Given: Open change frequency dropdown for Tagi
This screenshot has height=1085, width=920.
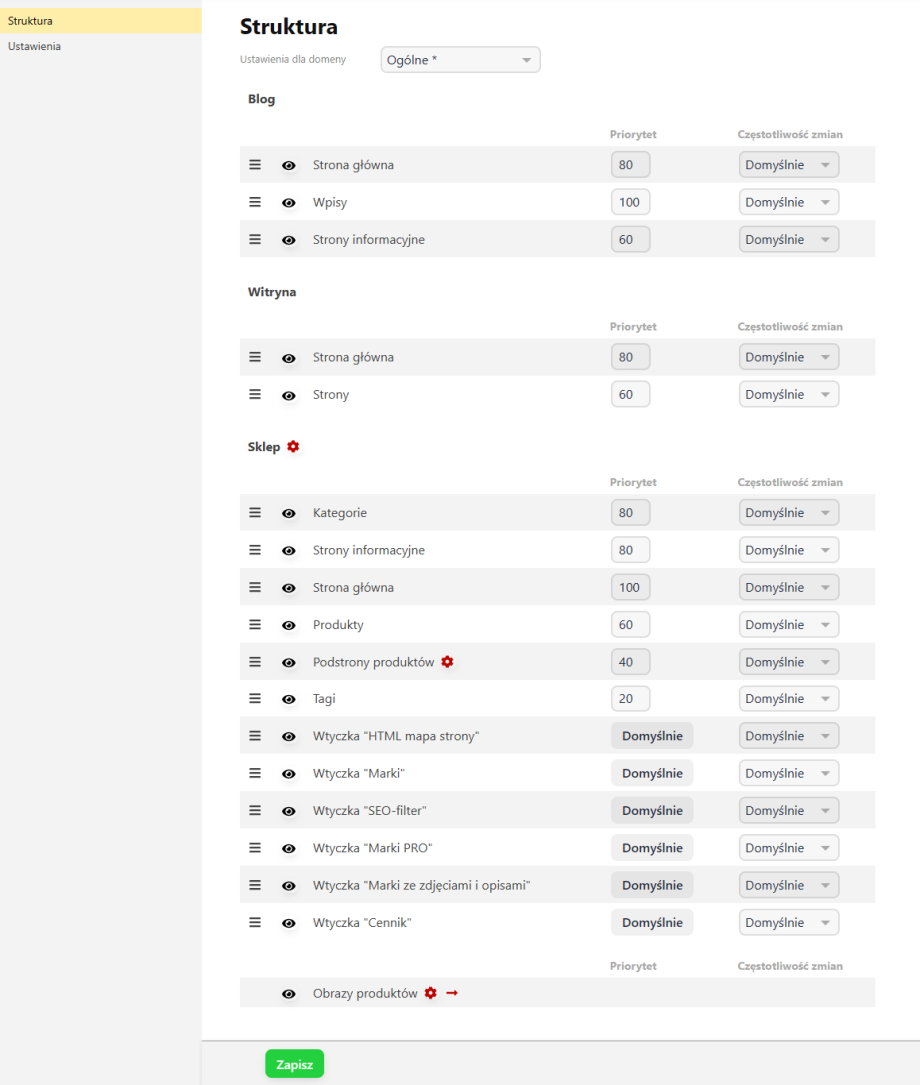Looking at the screenshot, I should point(789,699).
